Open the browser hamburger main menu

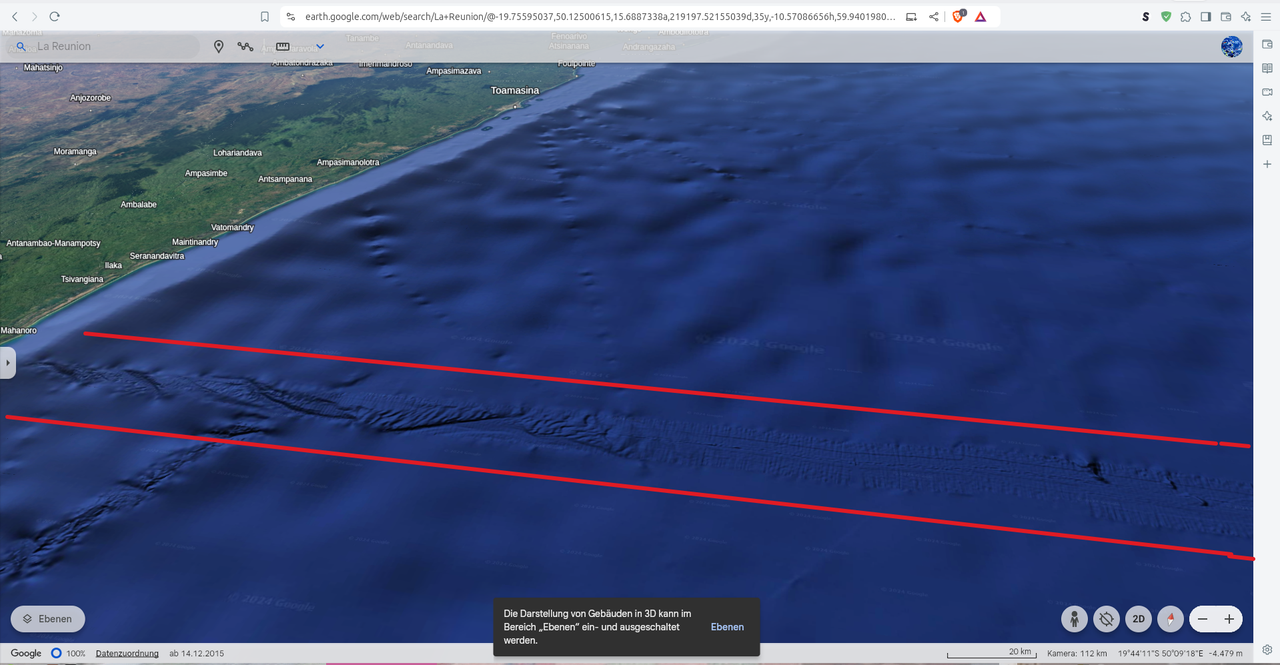1266,17
